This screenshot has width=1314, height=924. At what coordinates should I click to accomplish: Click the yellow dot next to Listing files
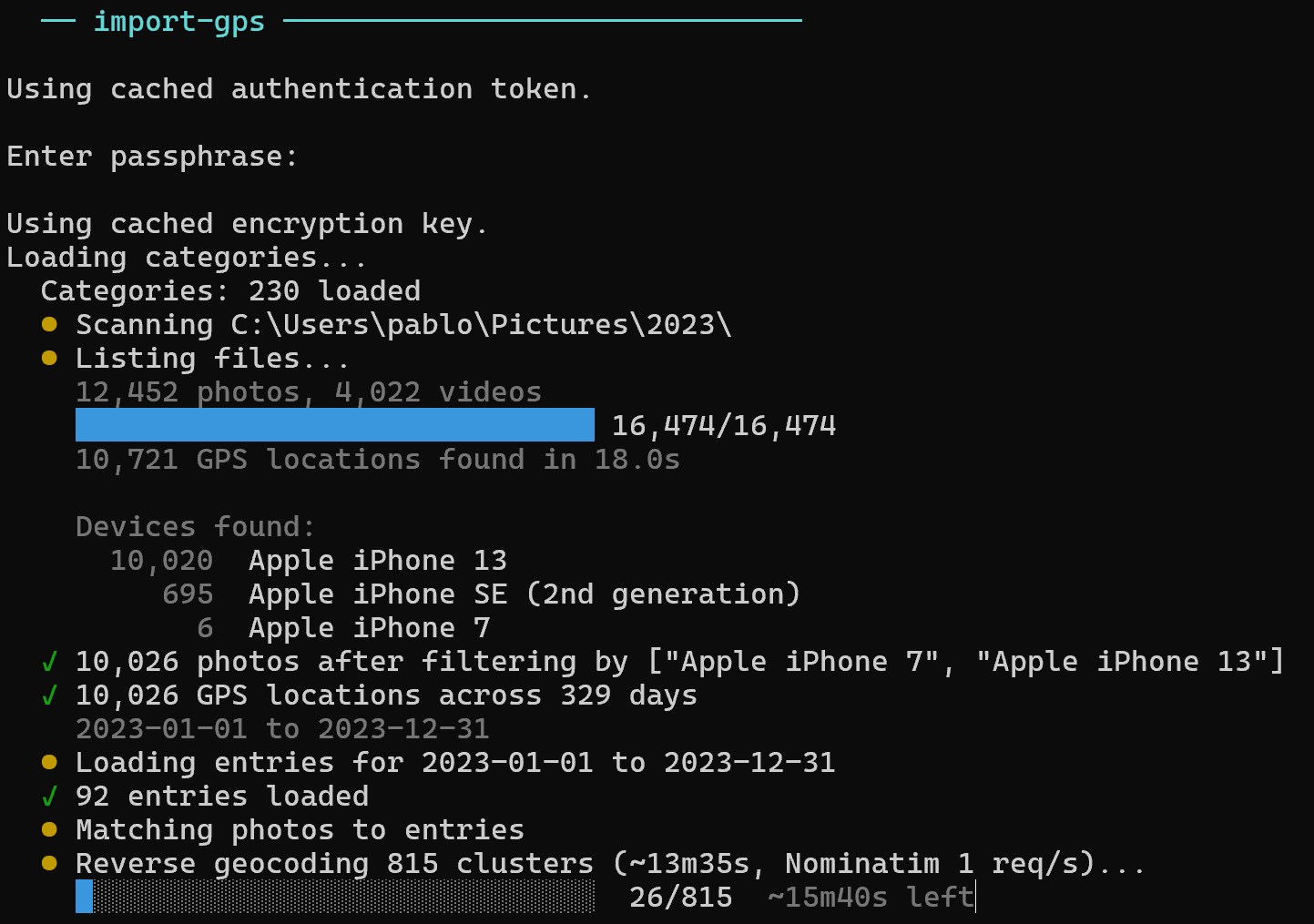tap(50, 358)
